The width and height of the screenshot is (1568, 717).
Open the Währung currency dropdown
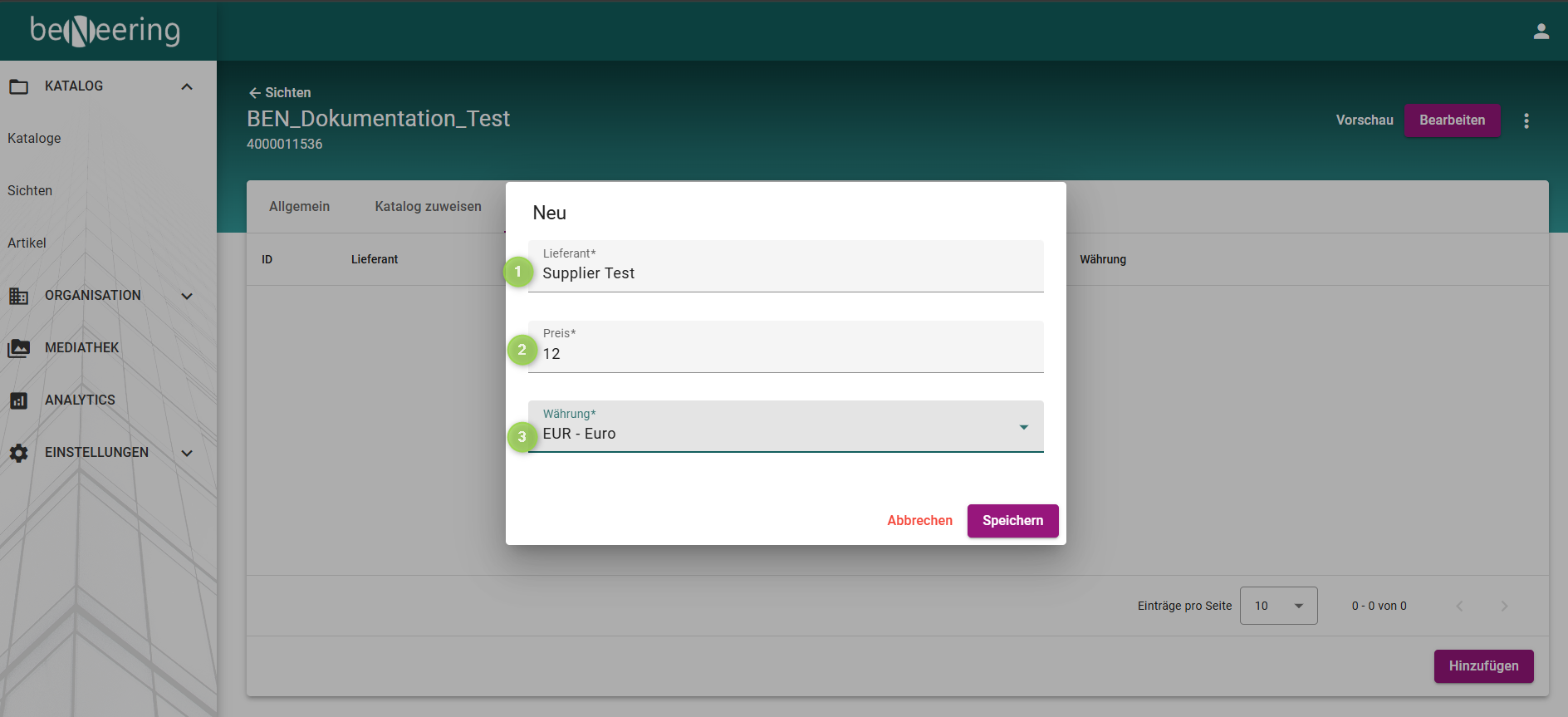point(786,427)
